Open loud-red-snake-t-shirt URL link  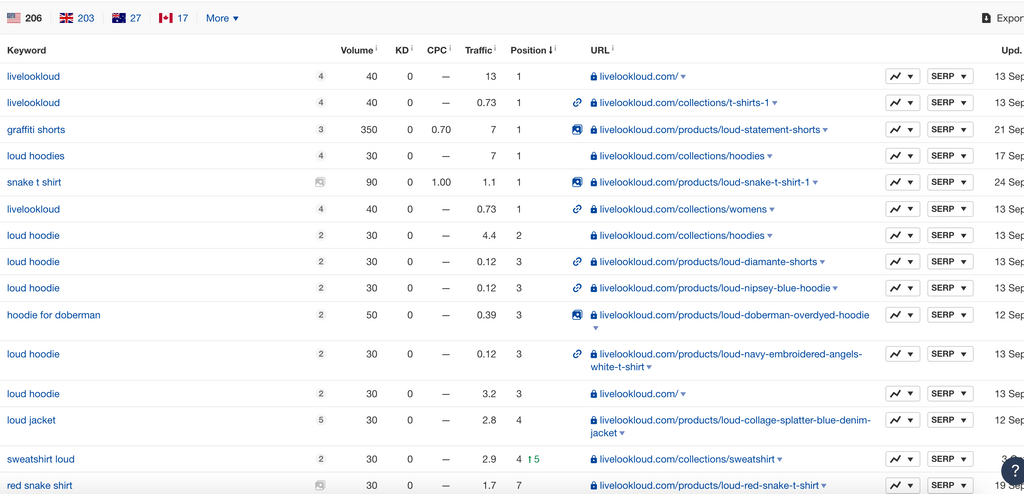(x=709, y=486)
